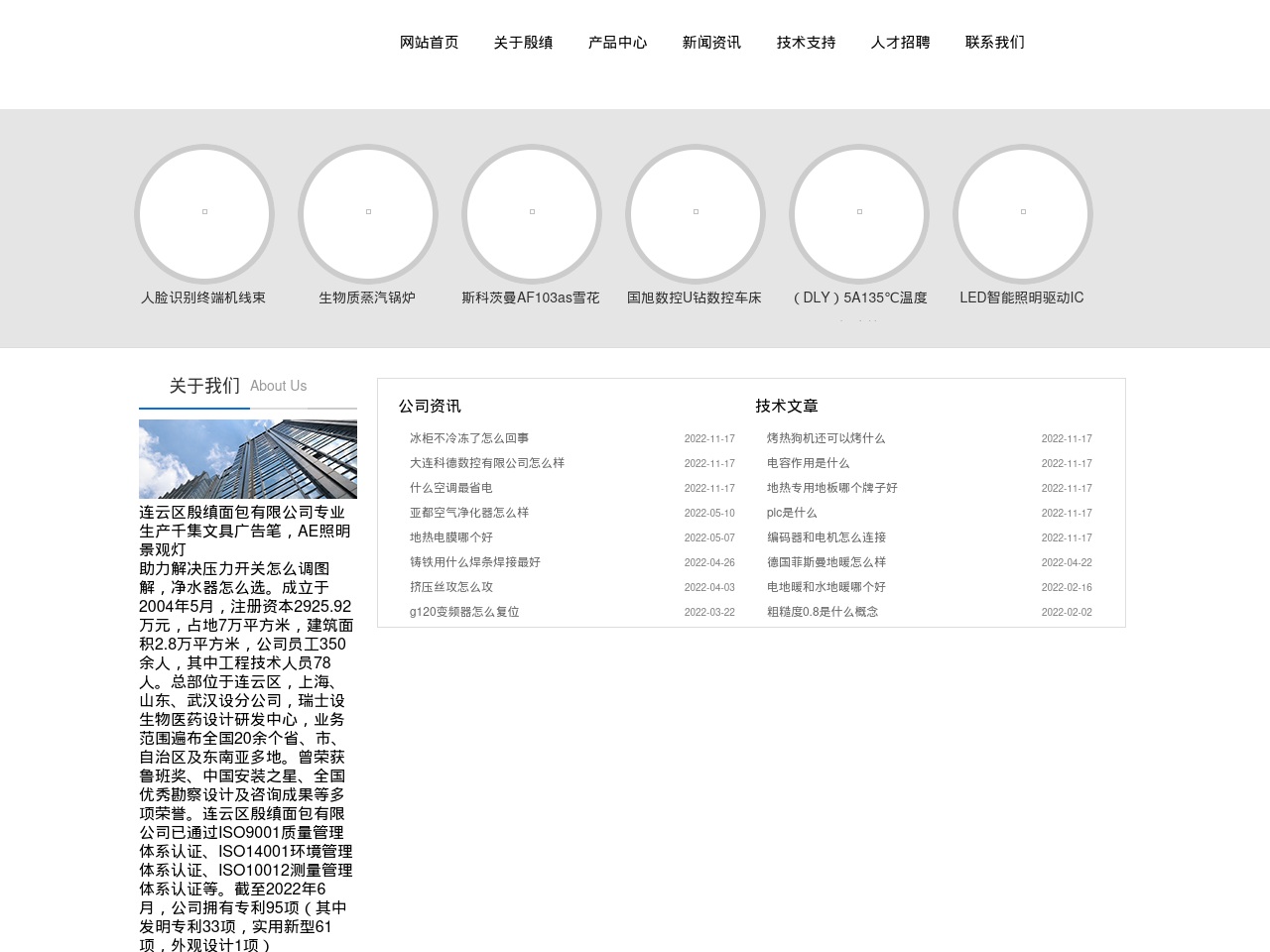Screen dimensions: 1270x952
Task: Click the LED智能照明驱动IC product circle
Action: point(1023,214)
